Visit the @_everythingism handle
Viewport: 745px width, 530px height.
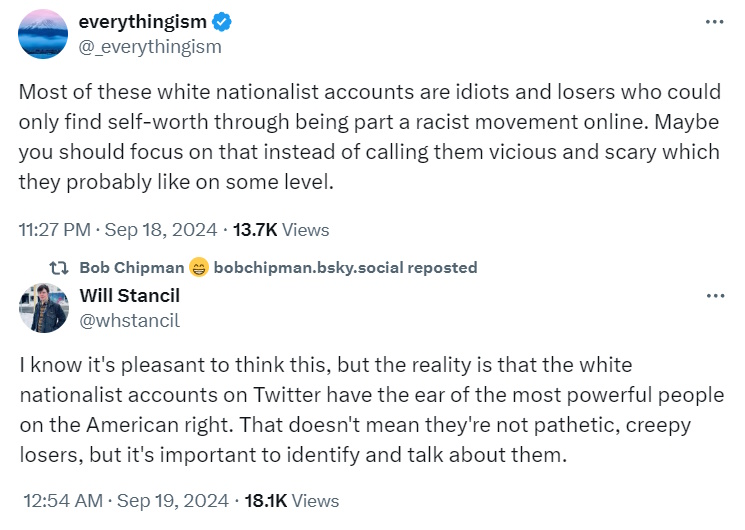[150, 46]
